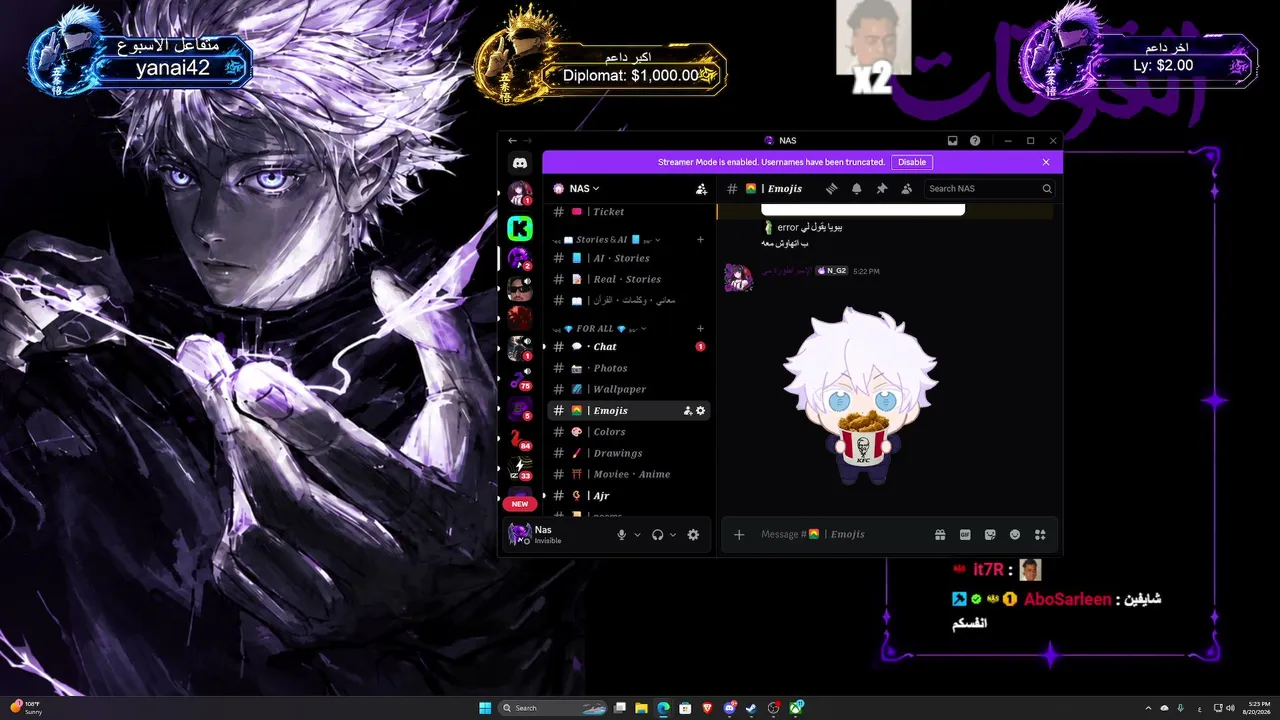Open Emojis channel edit gear
Image resolution: width=1280 pixels, height=720 pixels.
pos(700,411)
